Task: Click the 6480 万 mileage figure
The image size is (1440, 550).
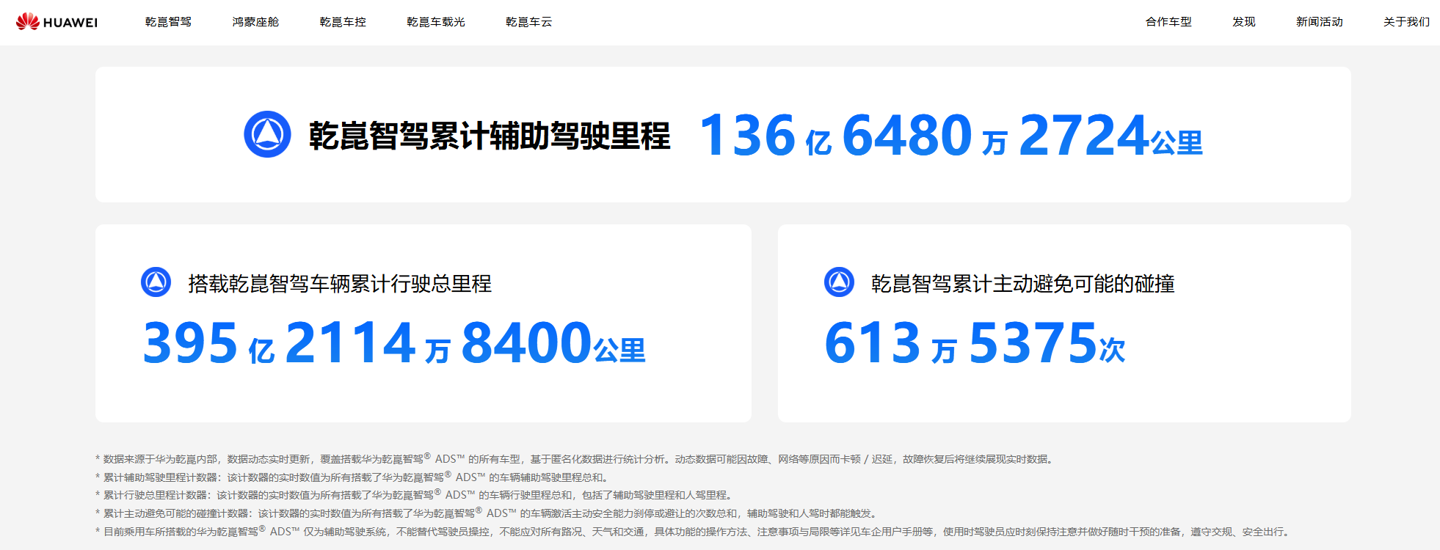Action: tap(925, 136)
